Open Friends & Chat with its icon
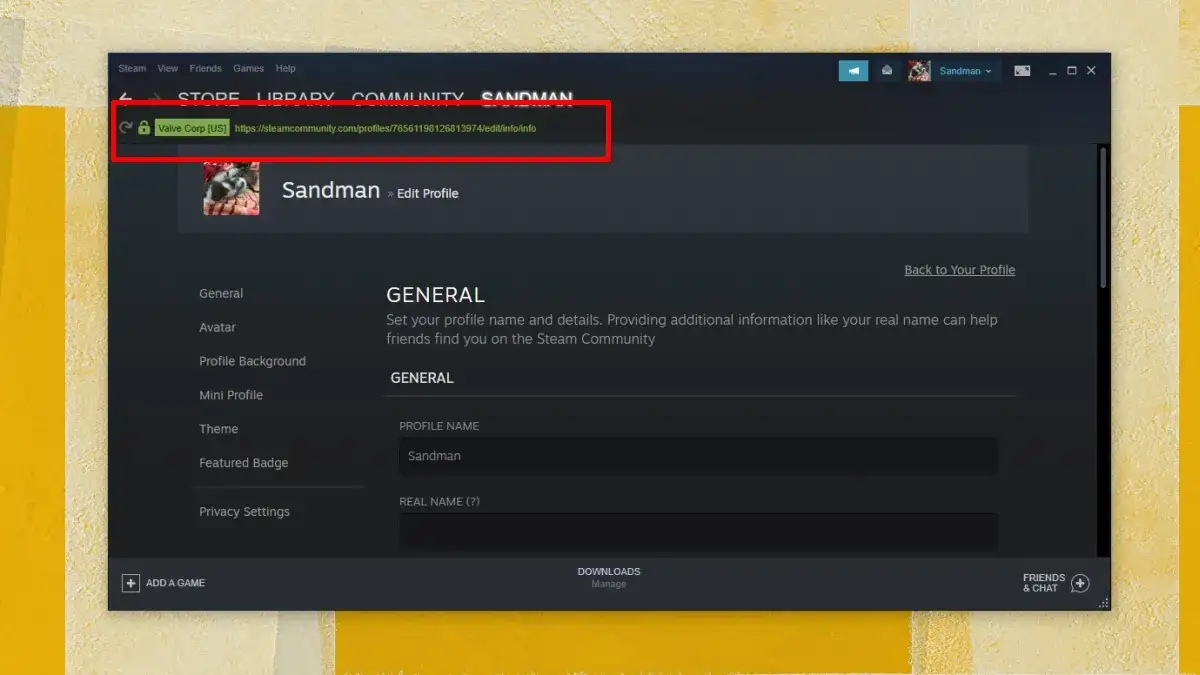This screenshot has height=675, width=1200. point(1080,582)
